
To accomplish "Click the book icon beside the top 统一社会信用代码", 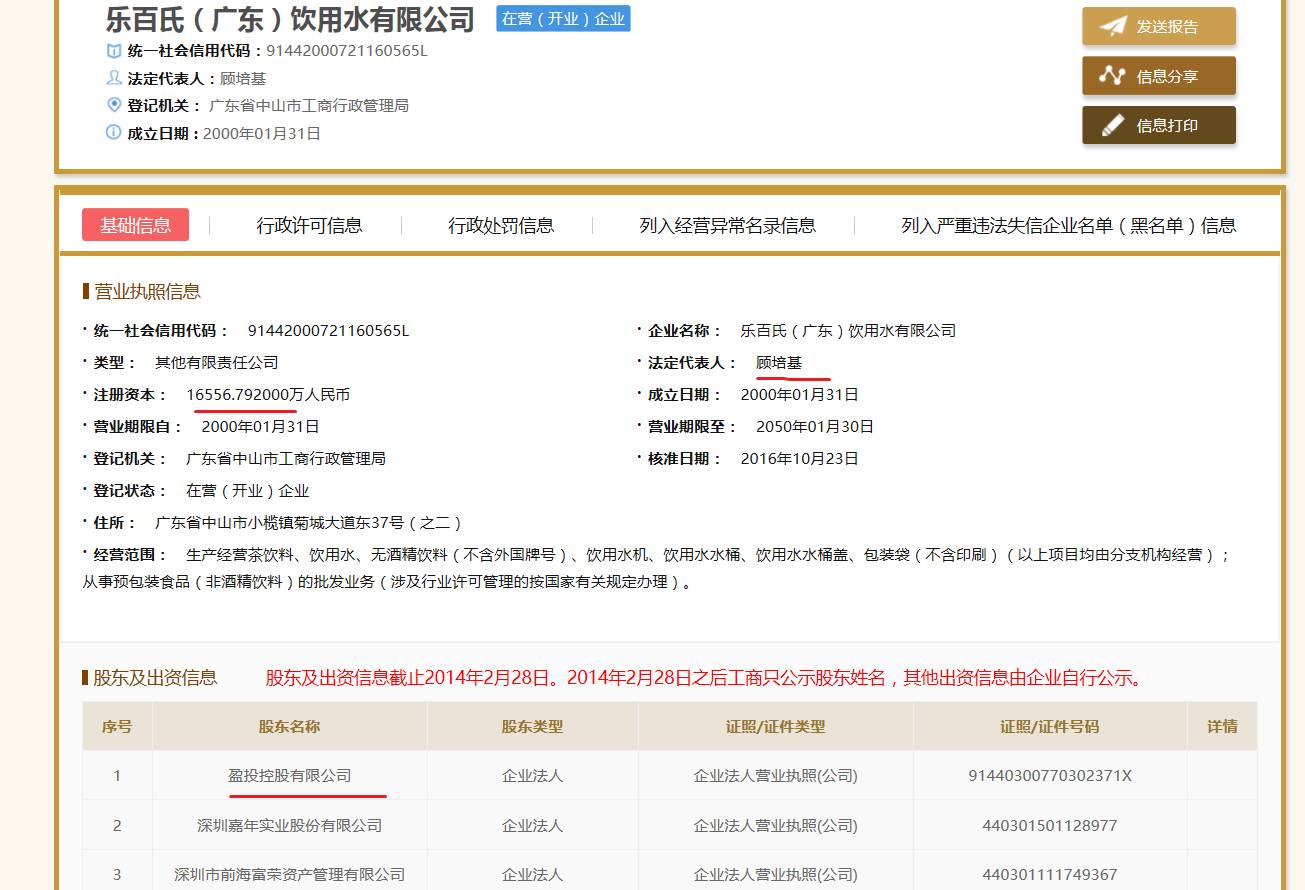I will click(114, 51).
